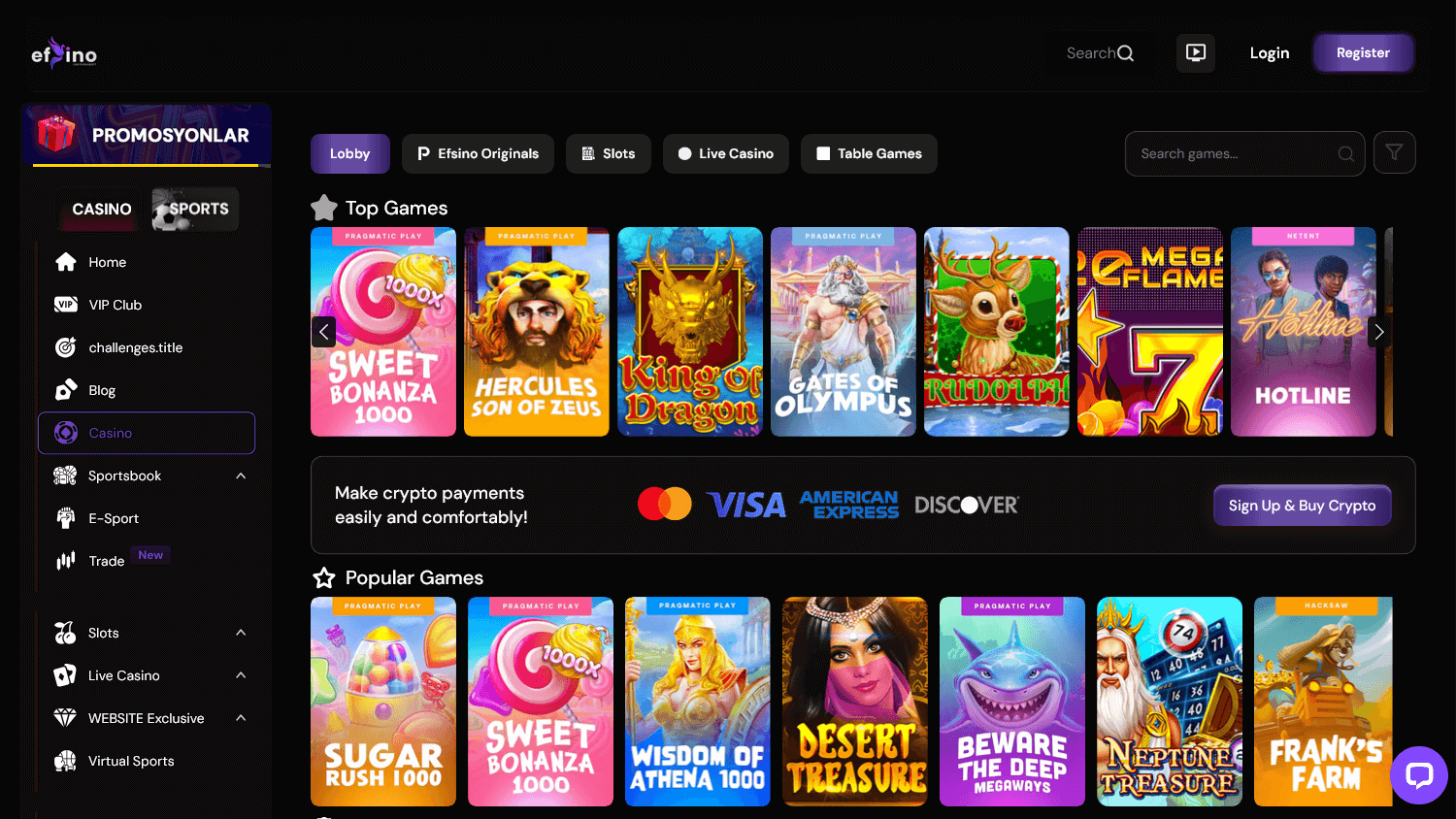Click the WEBSITE Exclusive diamond icon

[65, 718]
